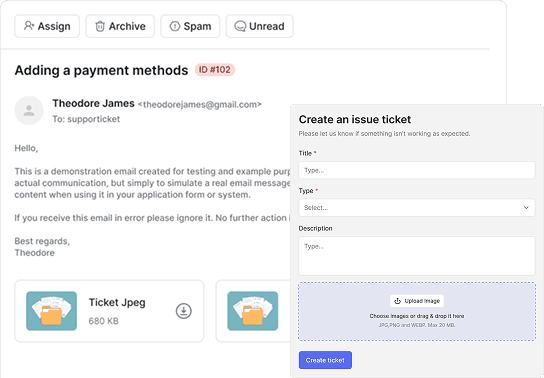Click the 'JPG,PNG and WEBP. Max 20 MB.' note

click(x=417, y=325)
